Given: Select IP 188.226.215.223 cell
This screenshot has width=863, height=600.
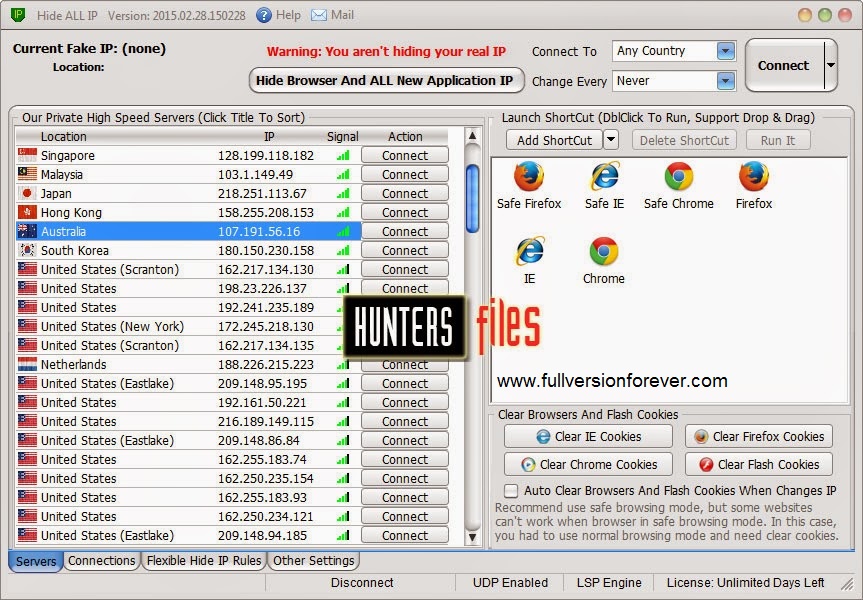Looking at the screenshot, I should [266, 364].
